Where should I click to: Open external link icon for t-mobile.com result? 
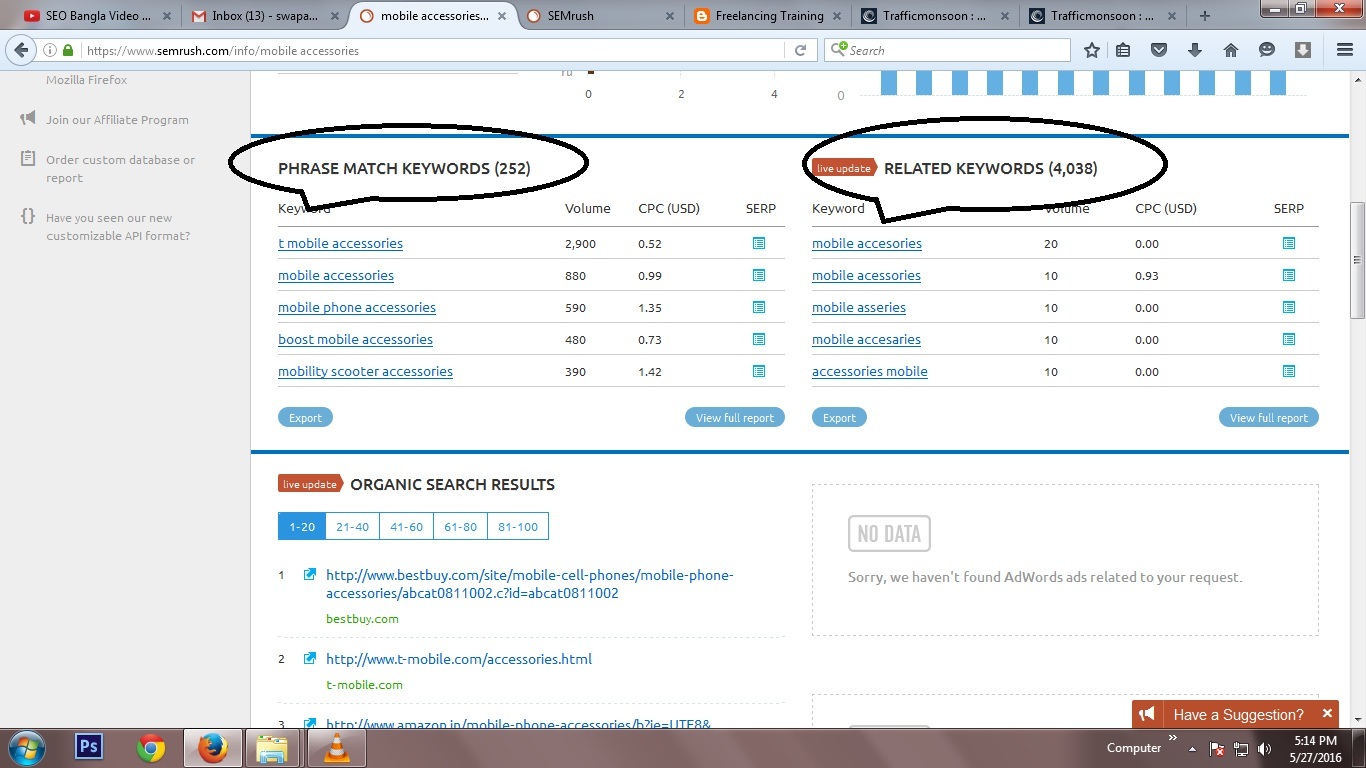tap(310, 659)
